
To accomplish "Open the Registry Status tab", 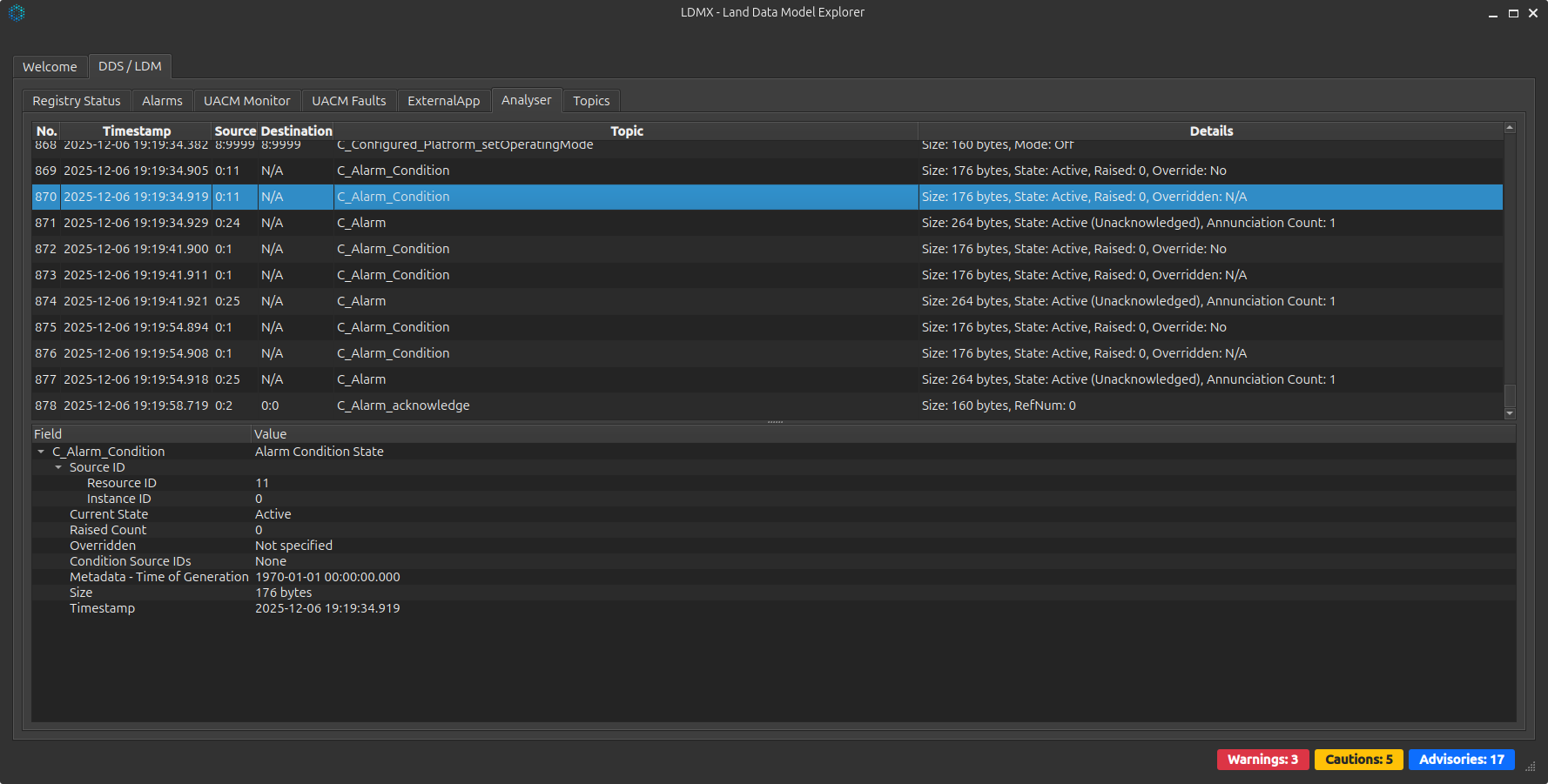I will point(76,100).
